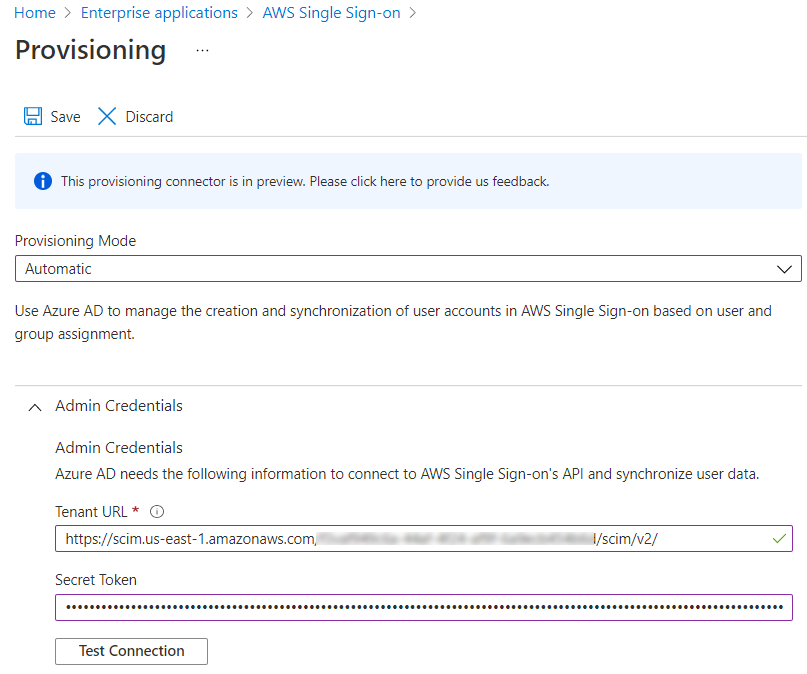The width and height of the screenshot is (807, 674).
Task: Open the ellipsis menu next to Provisioning
Action: [x=202, y=50]
